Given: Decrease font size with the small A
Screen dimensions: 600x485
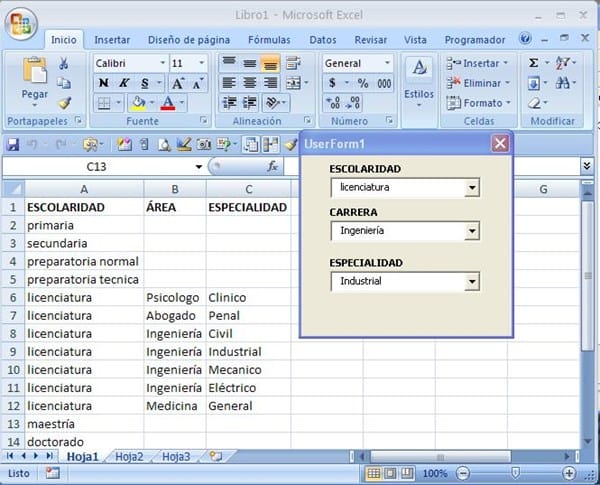Looking at the screenshot, I should click(198, 83).
